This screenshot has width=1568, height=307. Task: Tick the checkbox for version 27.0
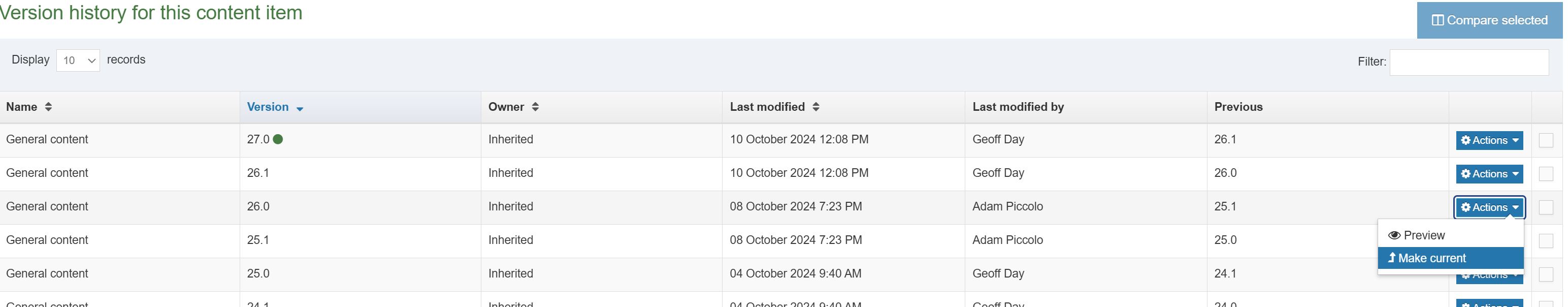tap(1546, 140)
